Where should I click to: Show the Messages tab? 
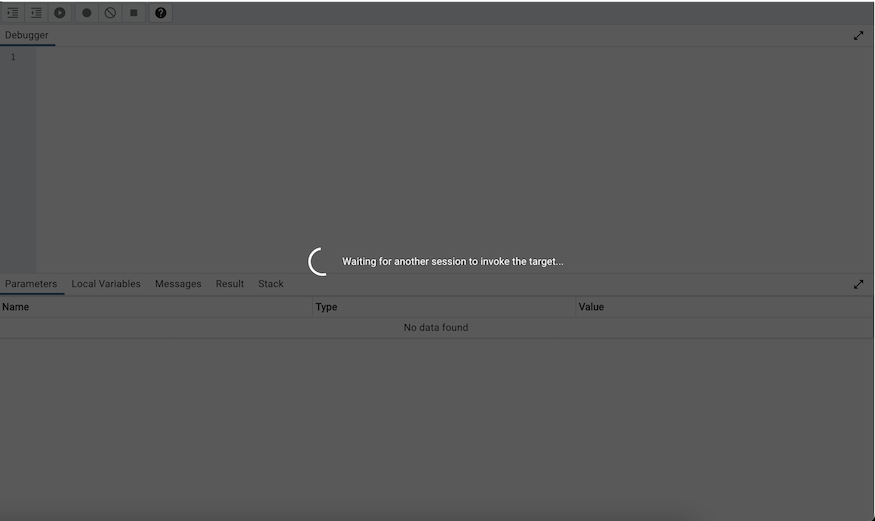click(178, 284)
